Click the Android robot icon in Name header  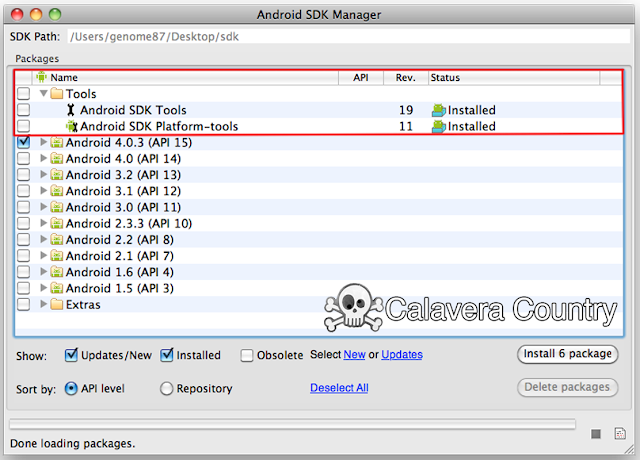pos(41,76)
